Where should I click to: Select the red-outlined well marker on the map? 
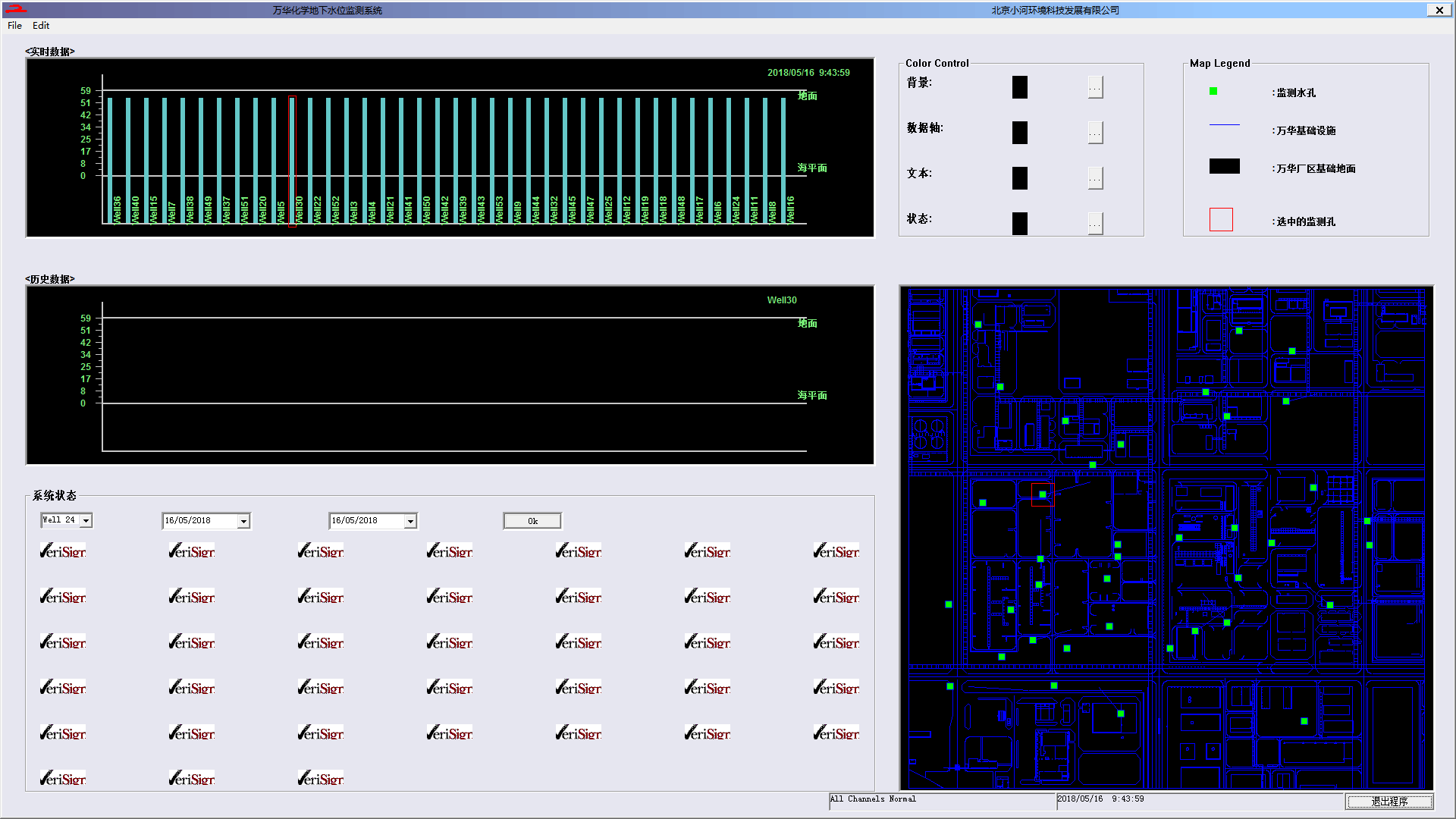click(1043, 494)
